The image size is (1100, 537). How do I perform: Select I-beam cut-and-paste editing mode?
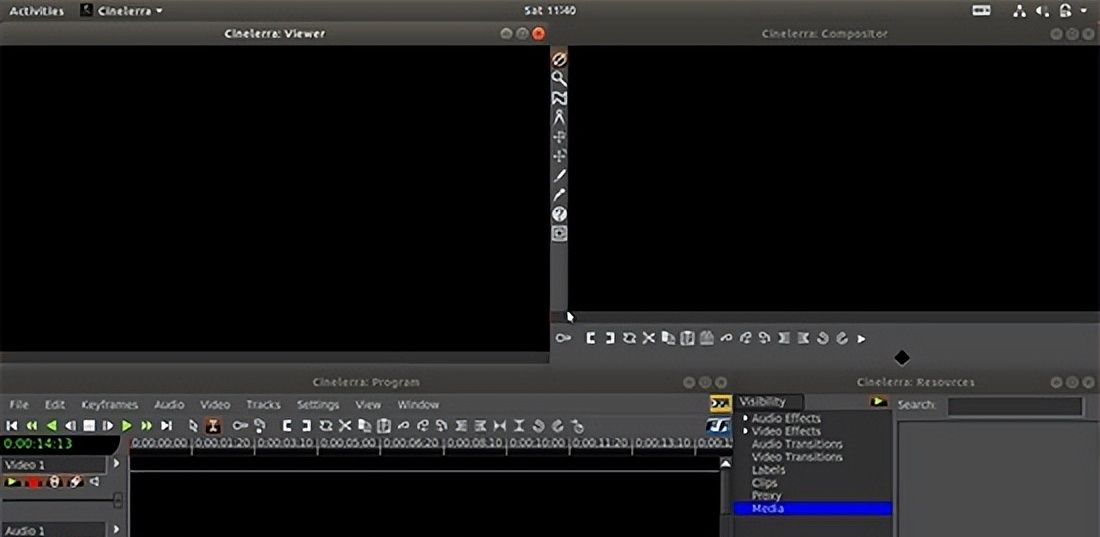(x=213, y=425)
